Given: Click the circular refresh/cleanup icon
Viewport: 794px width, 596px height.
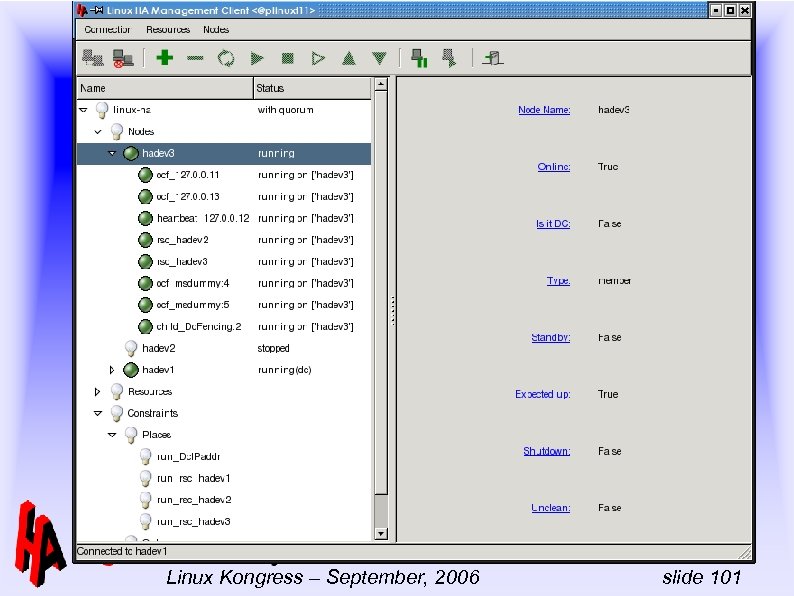Looking at the screenshot, I should 226,58.
